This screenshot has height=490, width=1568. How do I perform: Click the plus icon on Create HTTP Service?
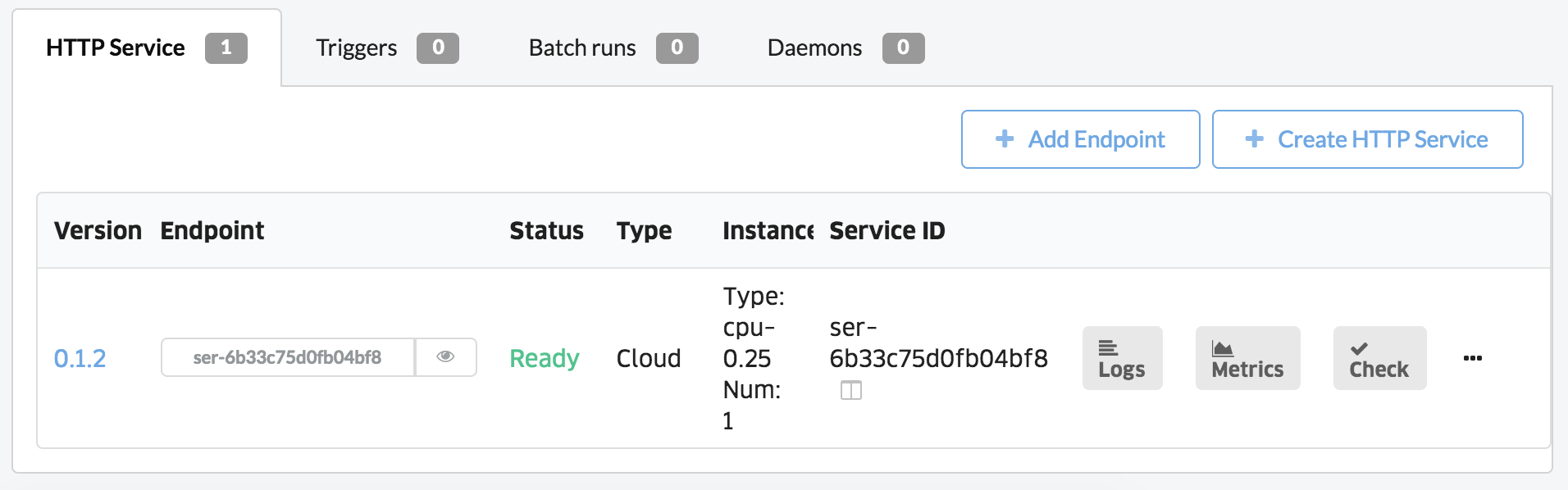pos(1254,139)
